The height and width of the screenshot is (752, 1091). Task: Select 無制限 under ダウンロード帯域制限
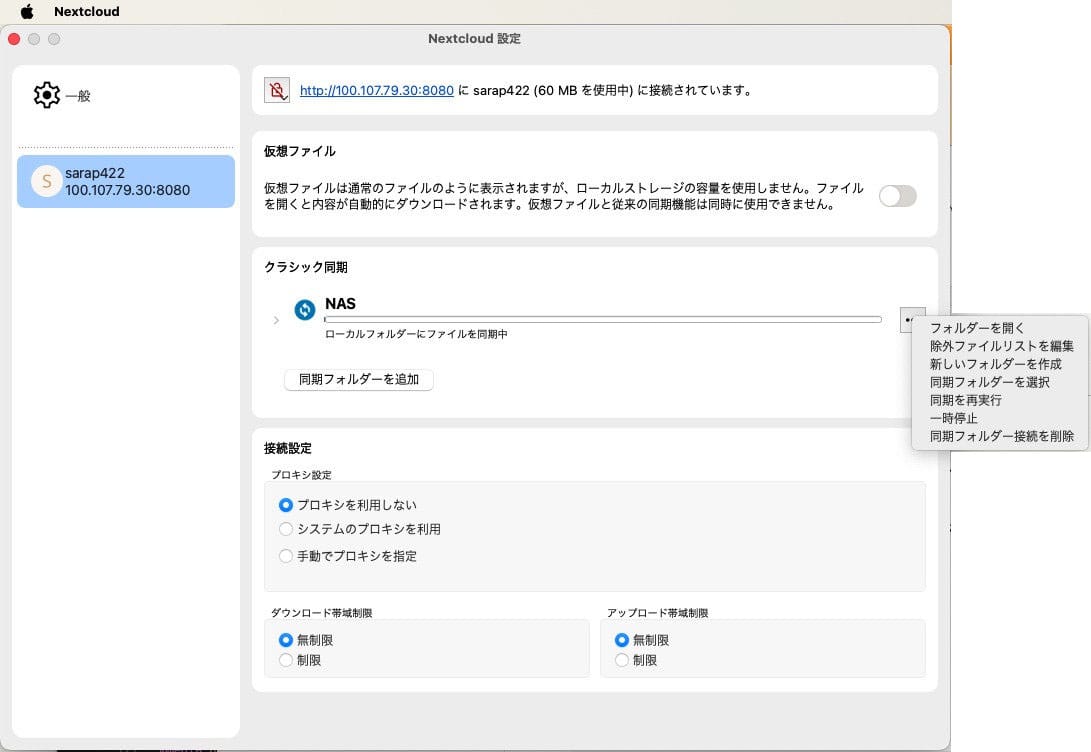pyautogui.click(x=285, y=640)
